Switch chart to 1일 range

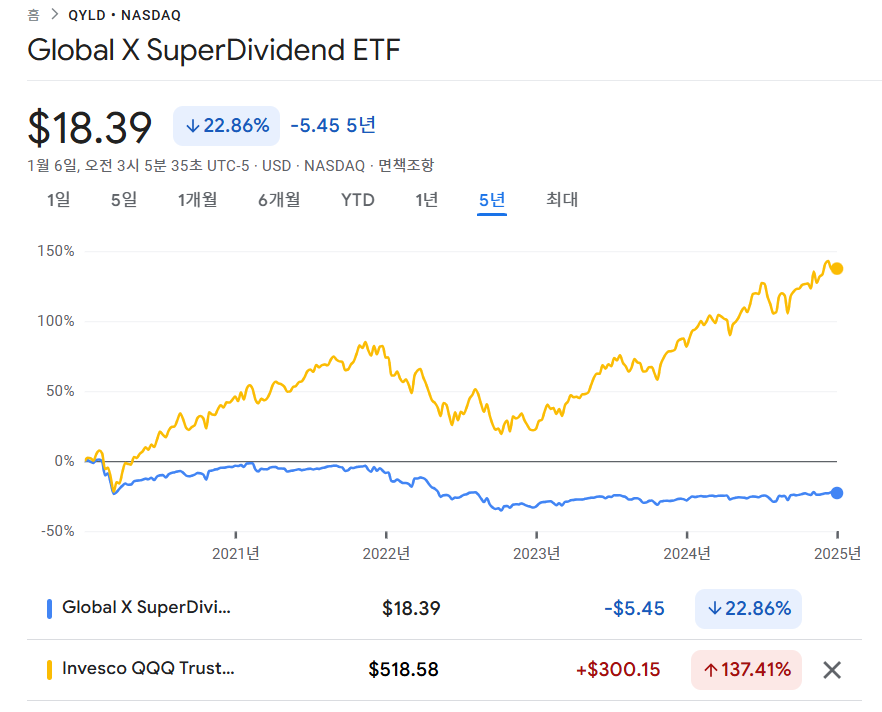point(58,200)
